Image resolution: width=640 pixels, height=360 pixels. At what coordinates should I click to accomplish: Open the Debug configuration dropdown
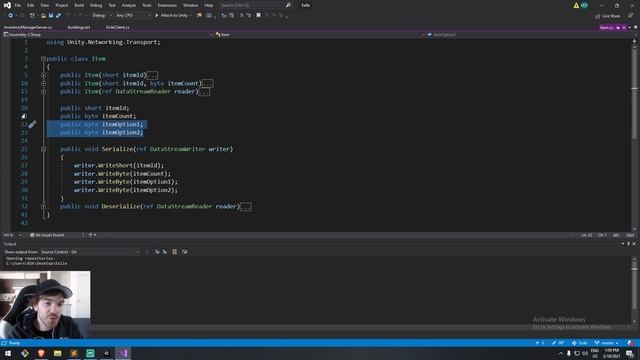[101, 16]
